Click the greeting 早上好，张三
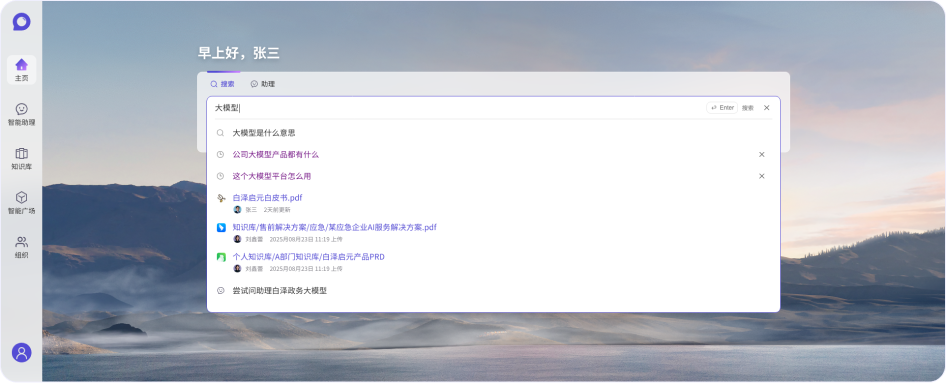Viewport: 946px width, 383px height. click(x=238, y=53)
